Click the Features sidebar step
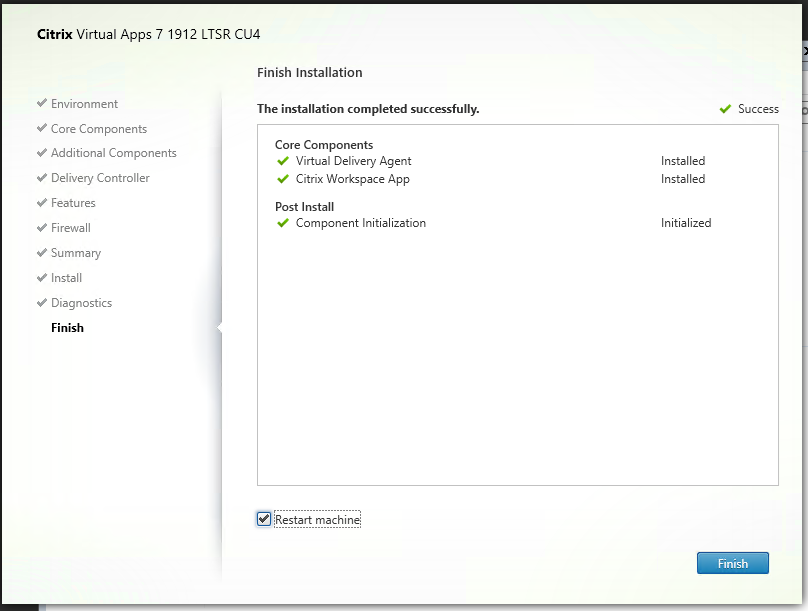The height and width of the screenshot is (611, 808). [x=73, y=203]
